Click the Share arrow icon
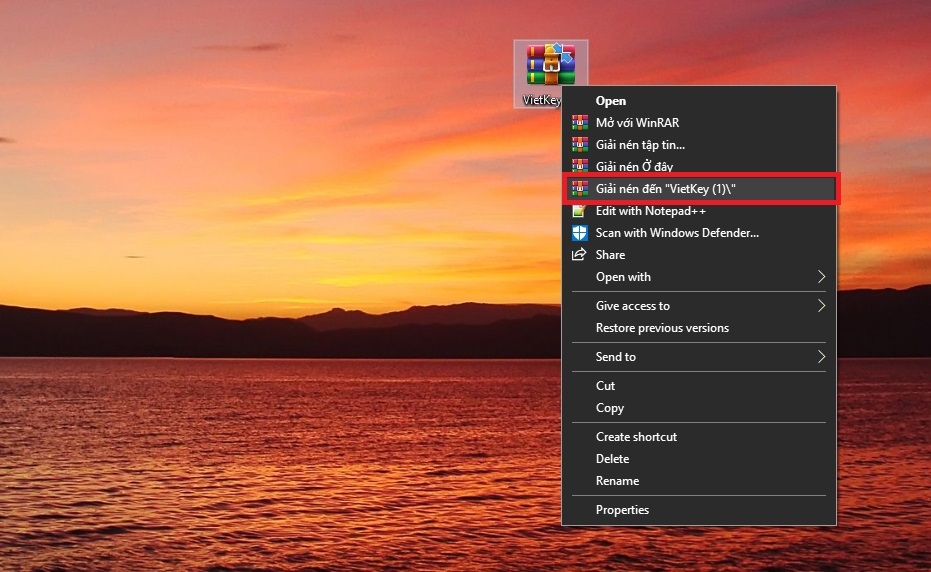The image size is (931, 572). [579, 255]
